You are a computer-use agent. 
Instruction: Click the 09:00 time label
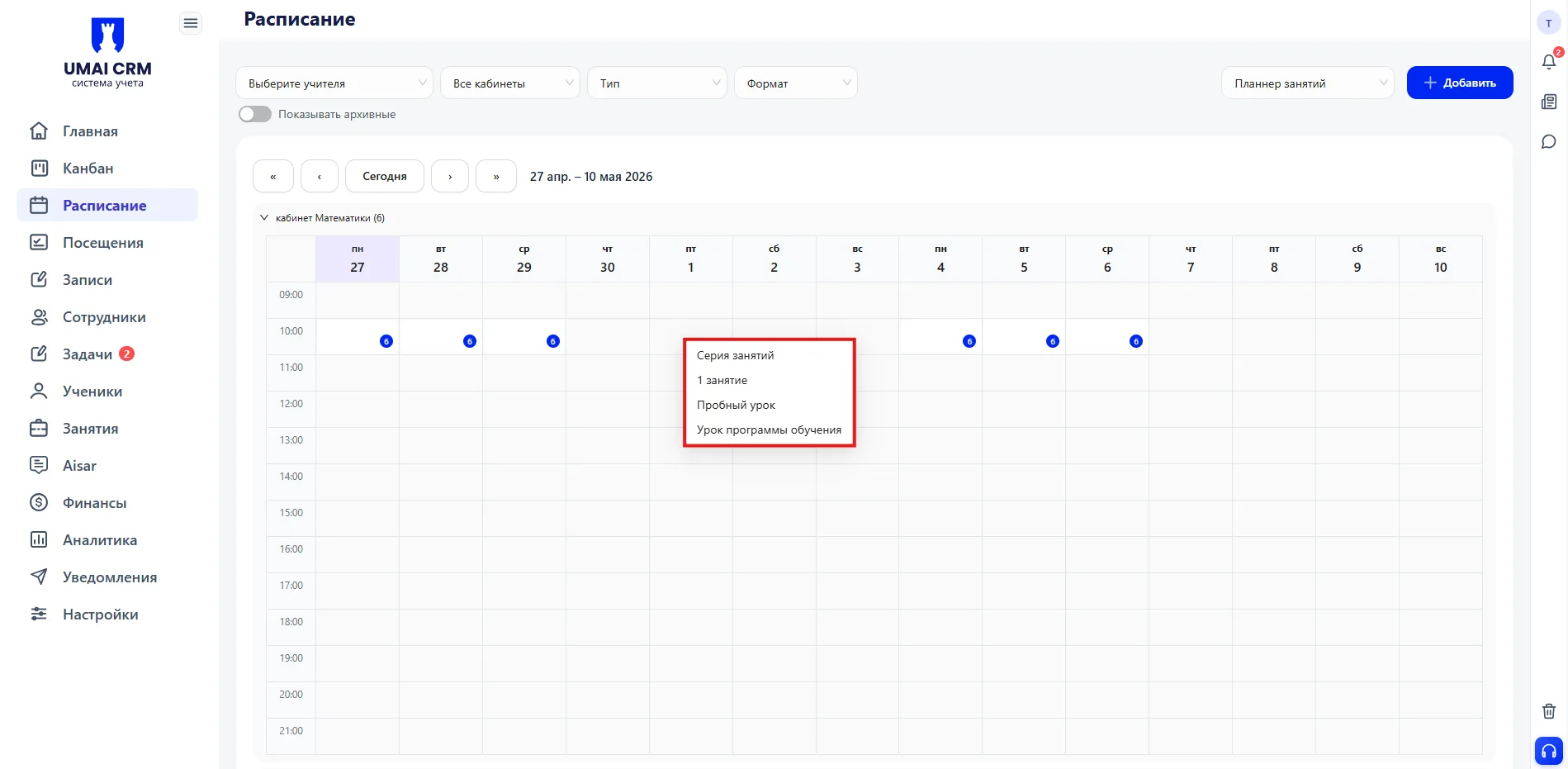coord(291,295)
